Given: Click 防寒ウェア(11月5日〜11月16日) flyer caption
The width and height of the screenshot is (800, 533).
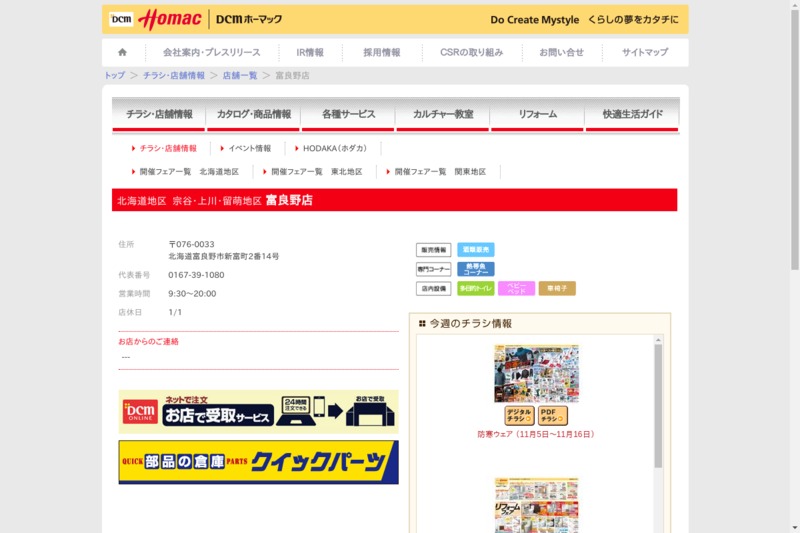Looking at the screenshot, I should click(536, 435).
